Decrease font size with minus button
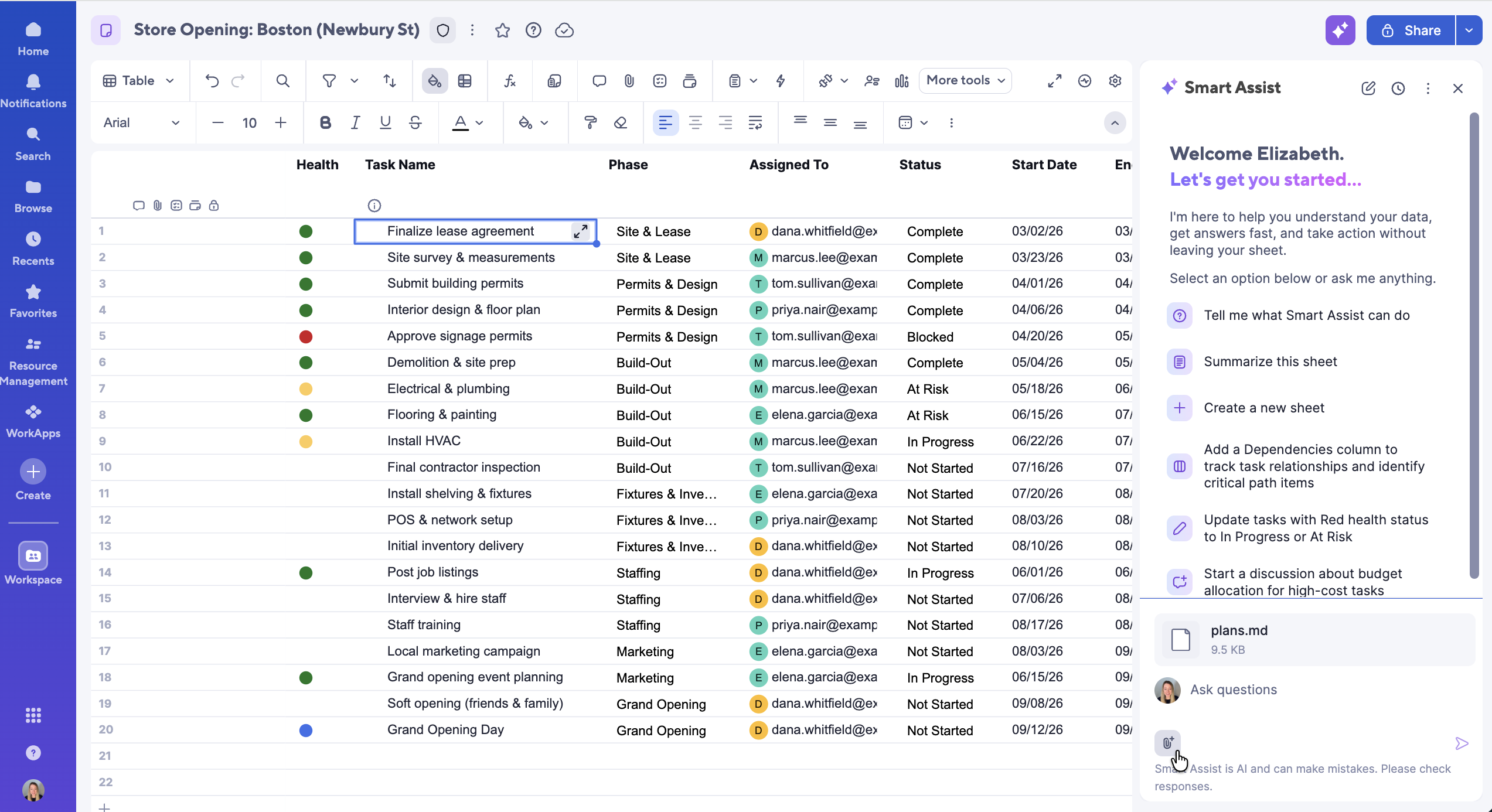 click(x=218, y=122)
